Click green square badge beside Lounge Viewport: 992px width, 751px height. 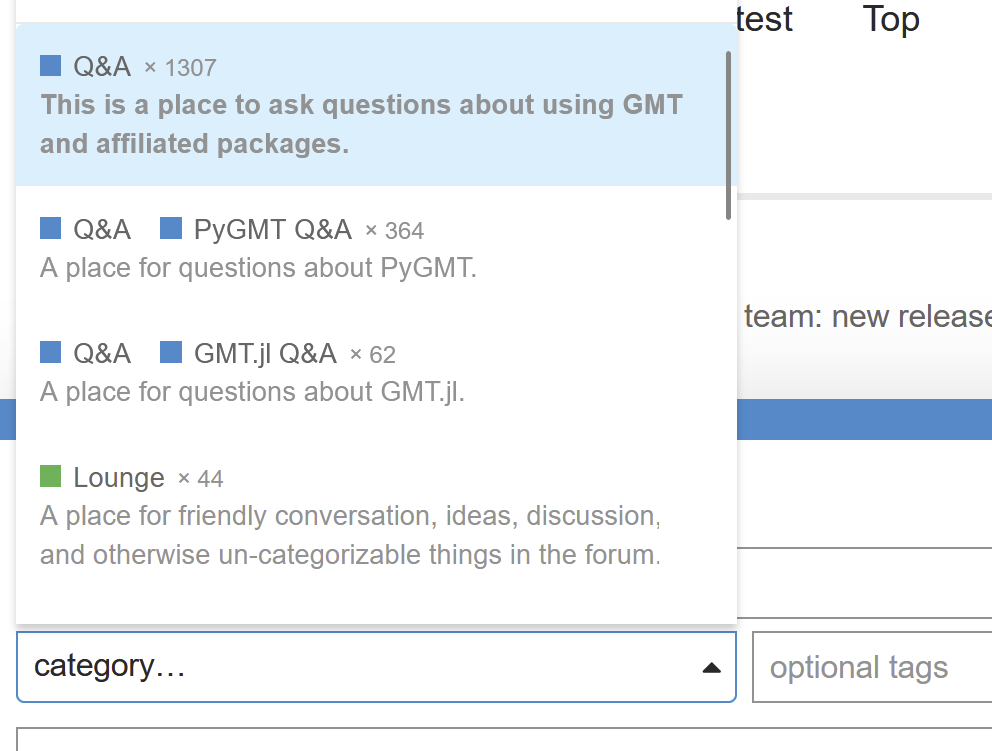tap(51, 476)
